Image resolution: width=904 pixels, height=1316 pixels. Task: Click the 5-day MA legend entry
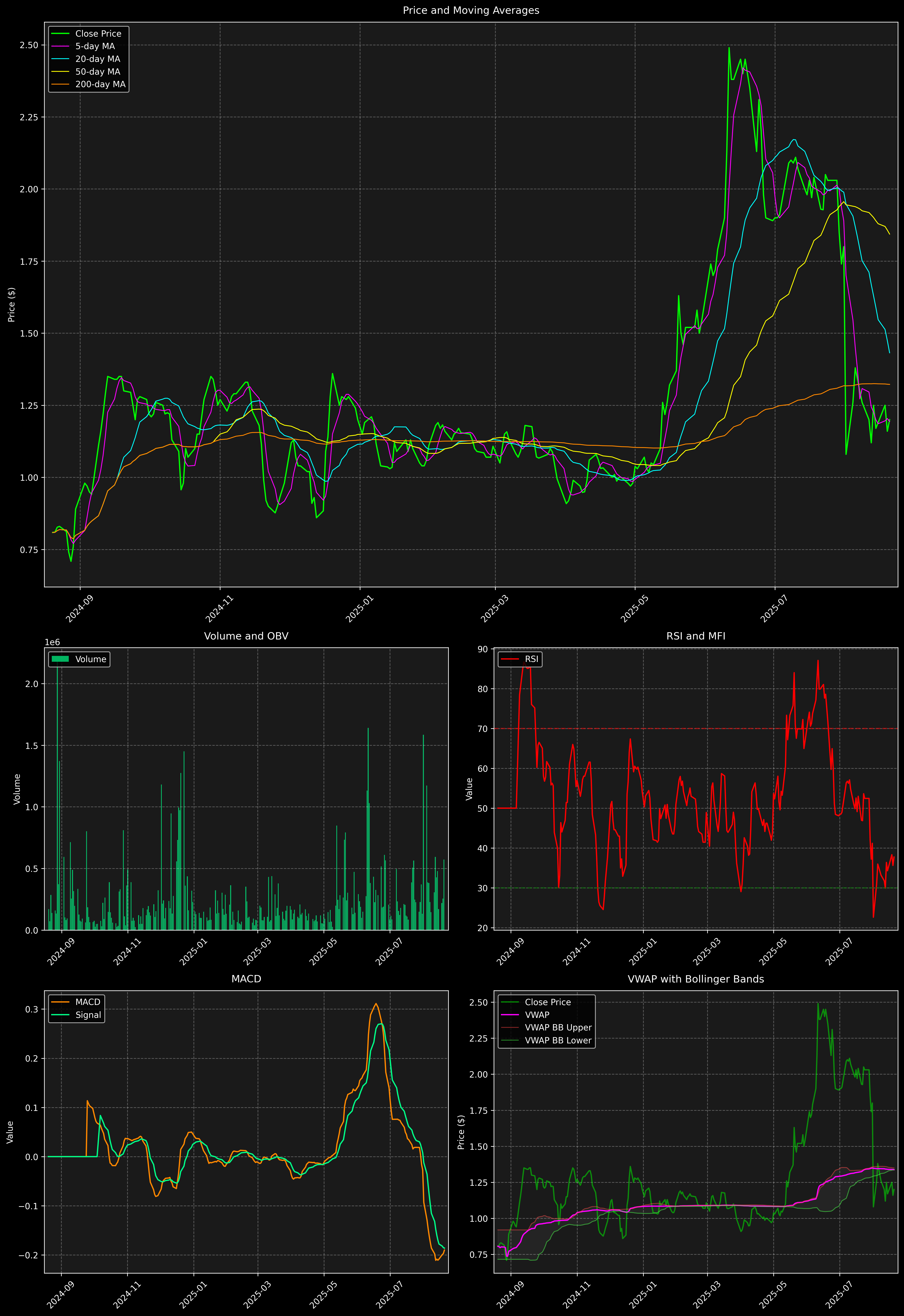click(x=95, y=47)
